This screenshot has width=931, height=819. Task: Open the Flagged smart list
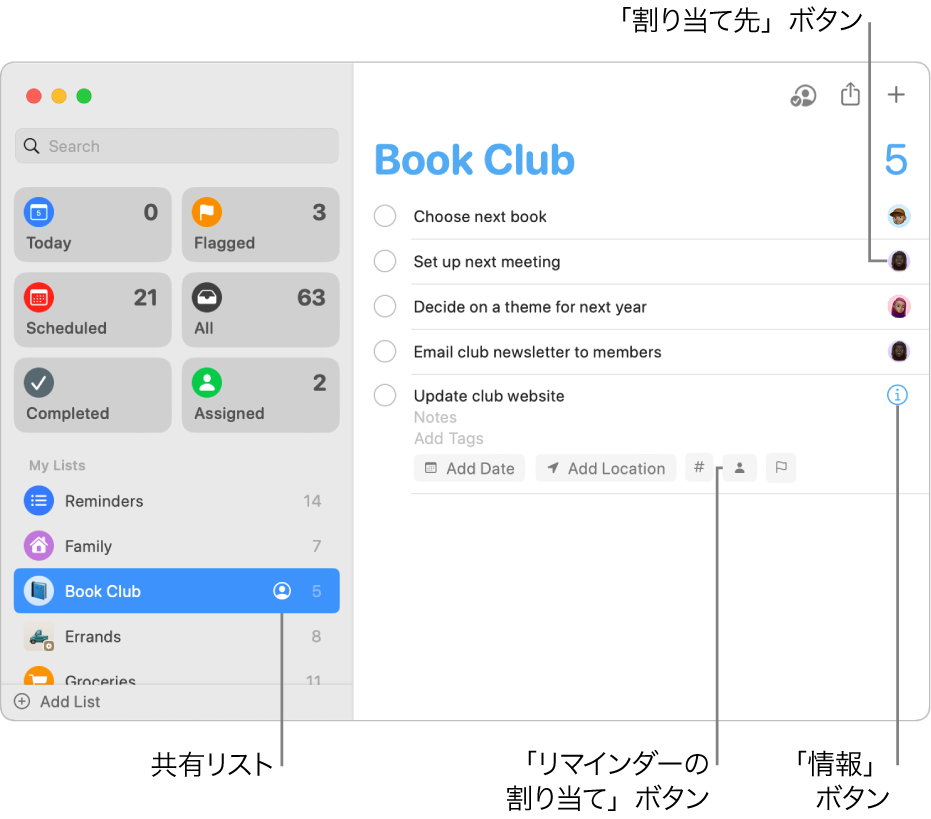[261, 224]
